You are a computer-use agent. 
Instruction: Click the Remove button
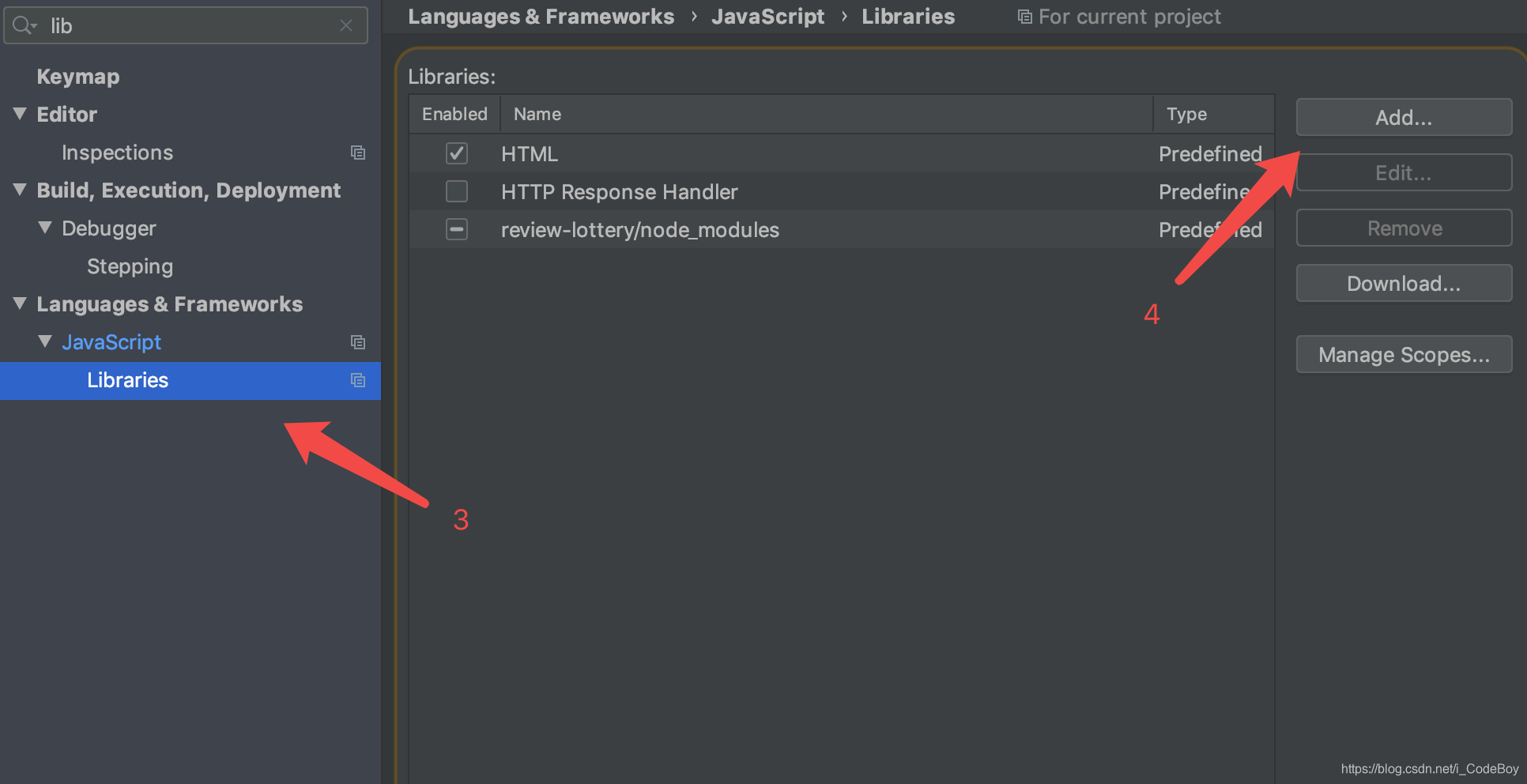[1404, 228]
